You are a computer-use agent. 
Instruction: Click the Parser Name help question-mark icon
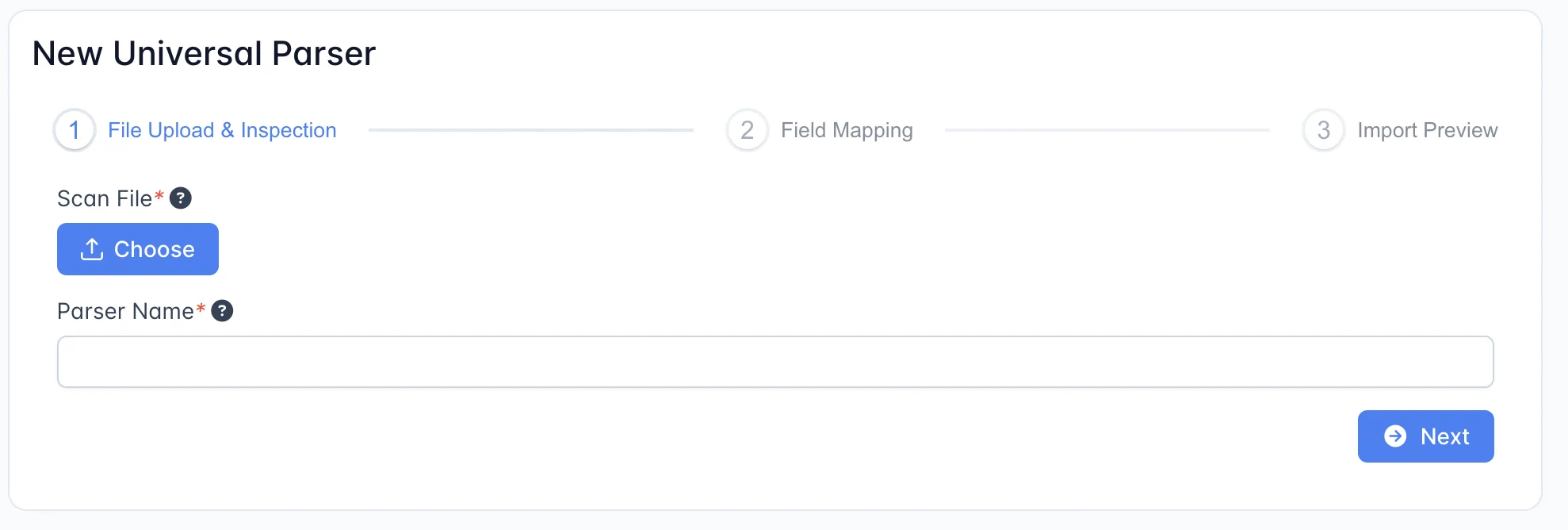coord(222,311)
